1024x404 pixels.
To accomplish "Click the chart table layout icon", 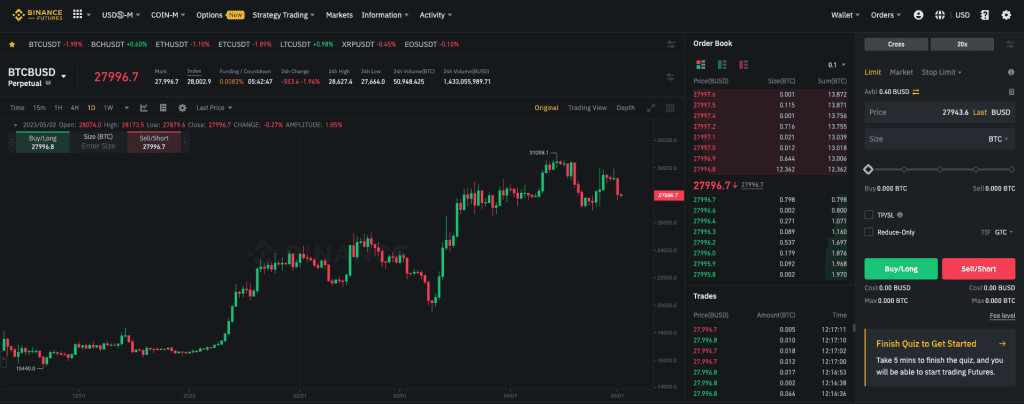I will (x=163, y=108).
